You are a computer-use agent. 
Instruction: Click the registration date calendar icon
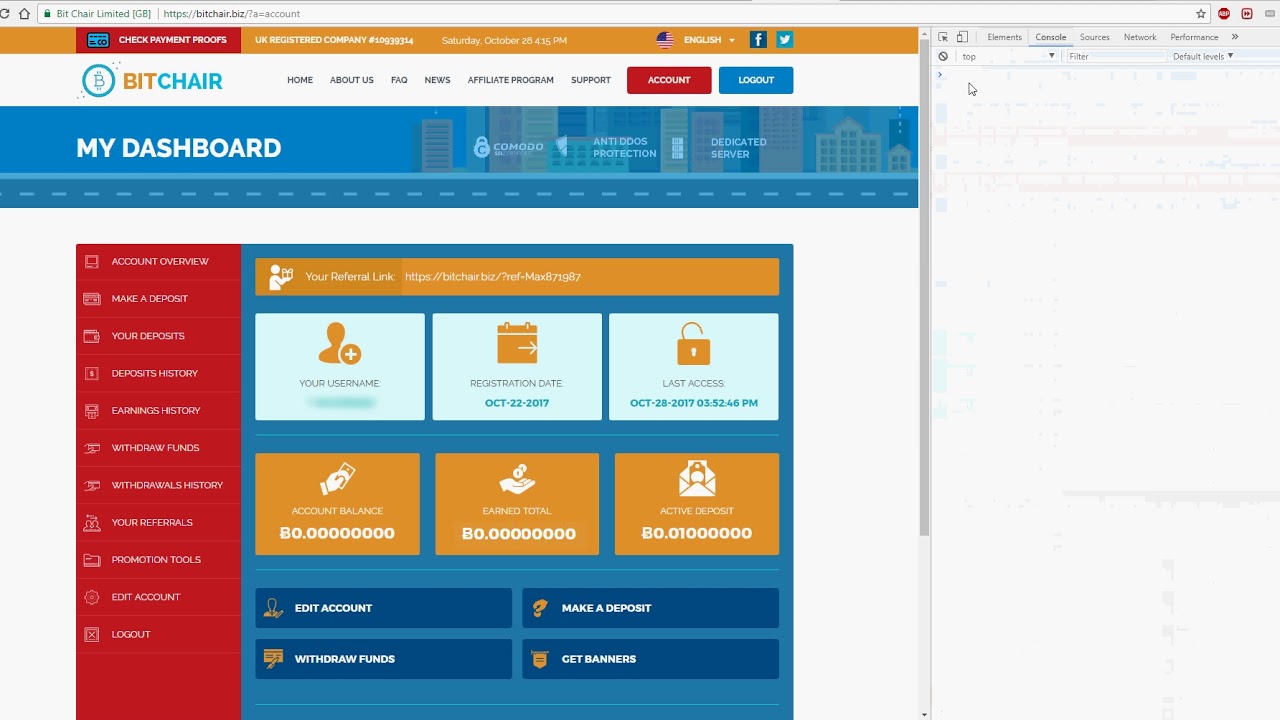pyautogui.click(x=517, y=343)
